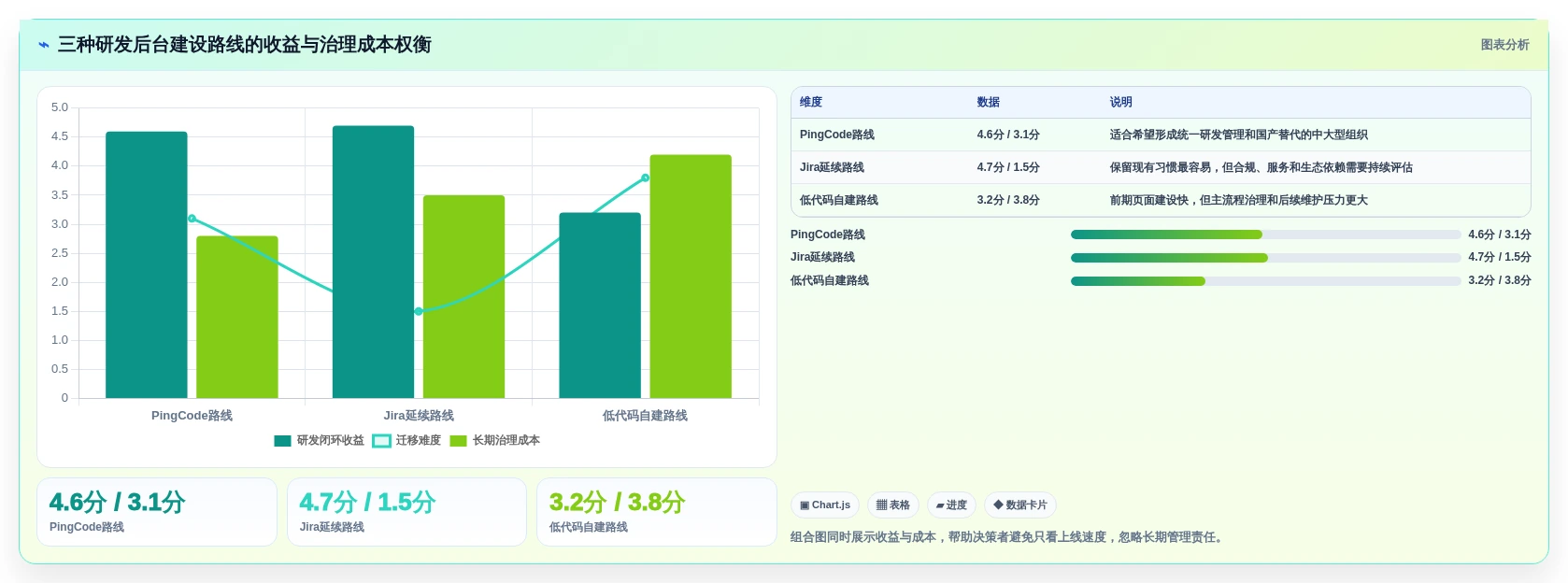Click the green 低代码自建路线 长期治理成本 bar
This screenshot has height=583, width=1568.
tap(691, 277)
